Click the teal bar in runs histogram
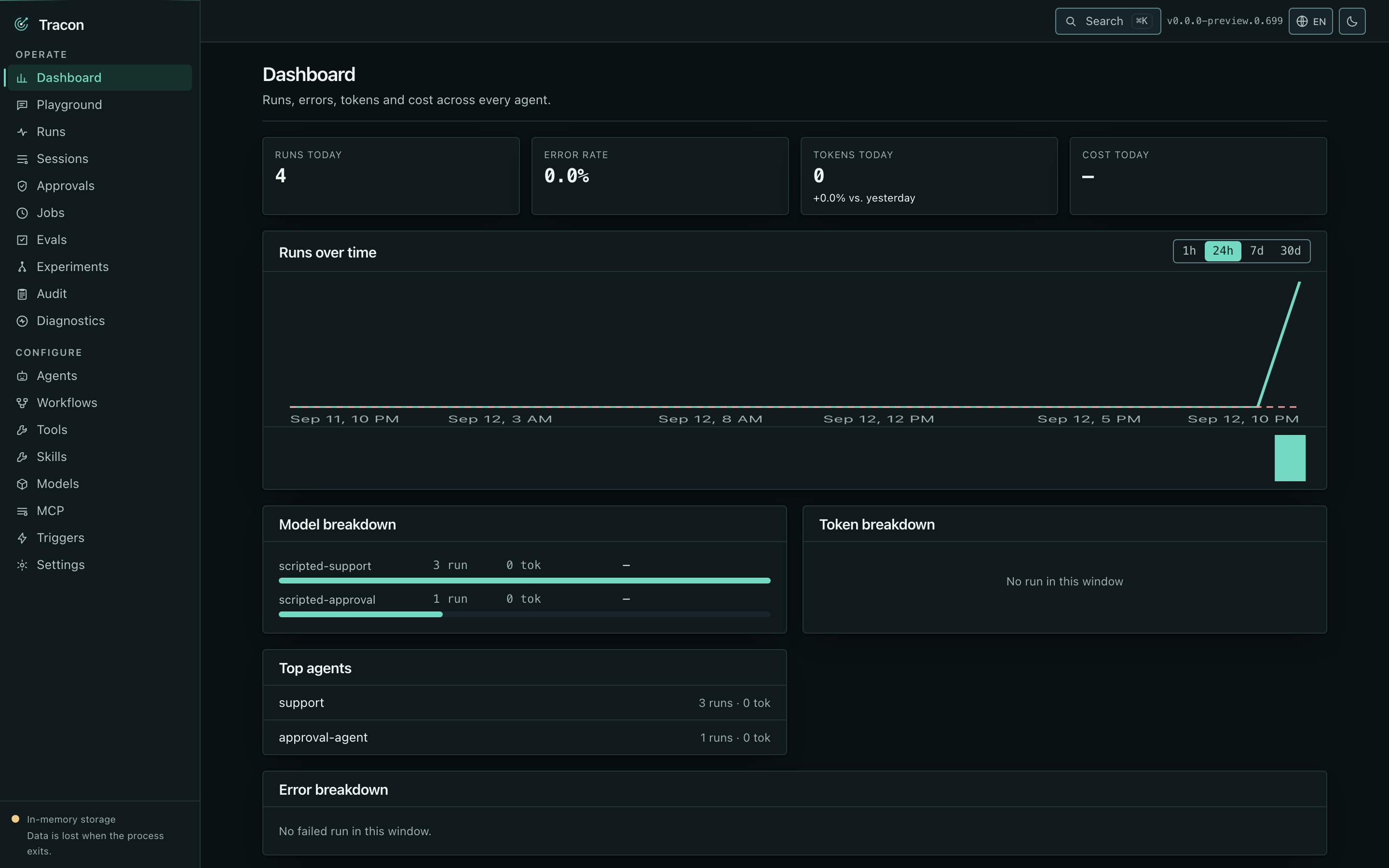1389x868 pixels. coord(1290,458)
